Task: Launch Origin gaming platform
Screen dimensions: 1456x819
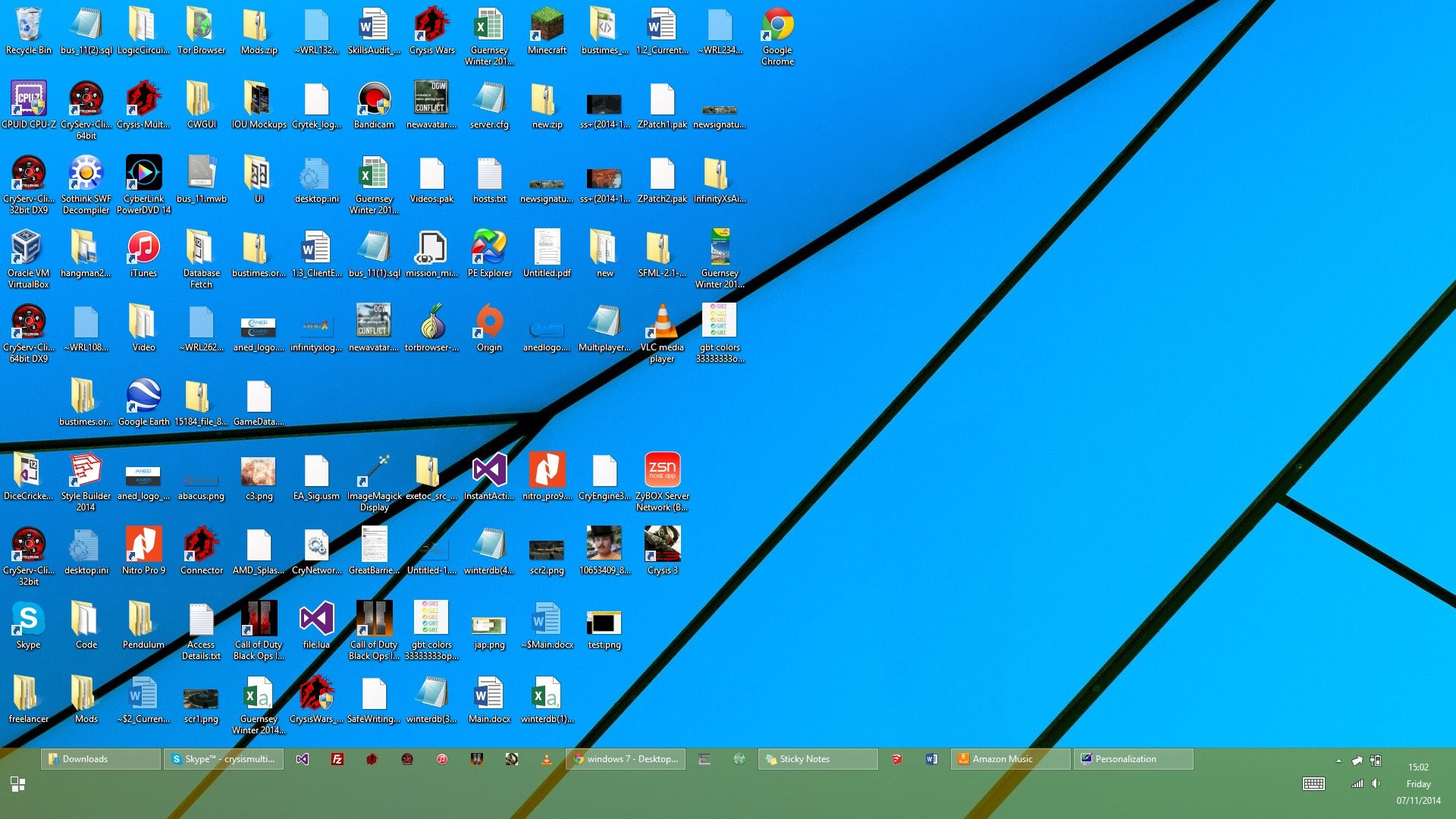Action: pyautogui.click(x=488, y=325)
